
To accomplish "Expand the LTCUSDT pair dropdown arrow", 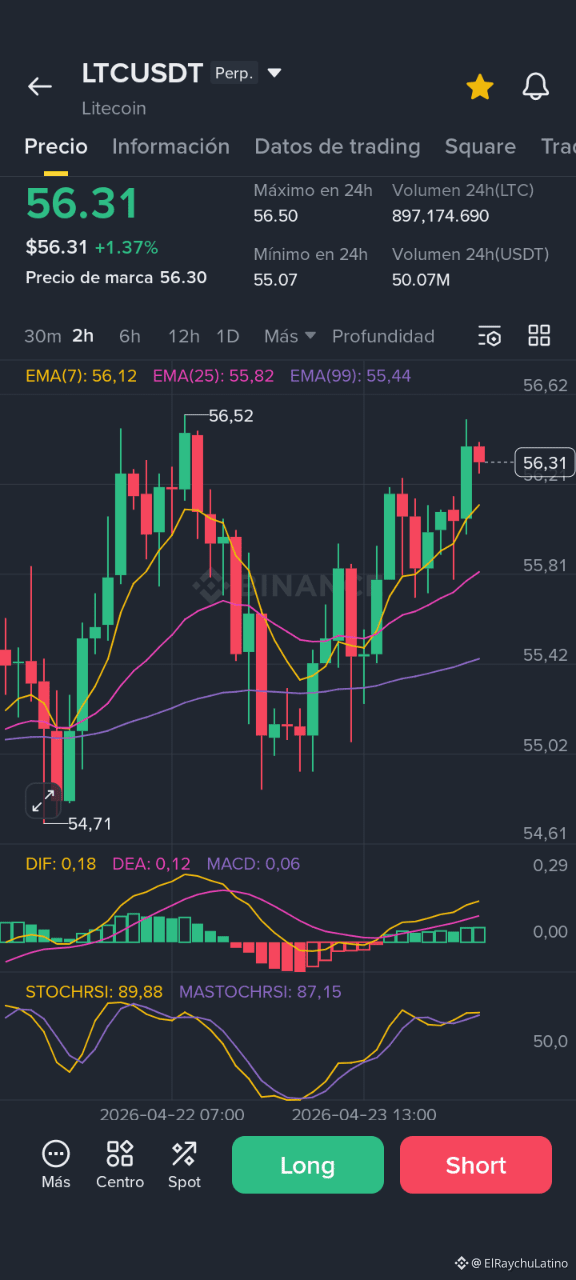I will coord(275,73).
